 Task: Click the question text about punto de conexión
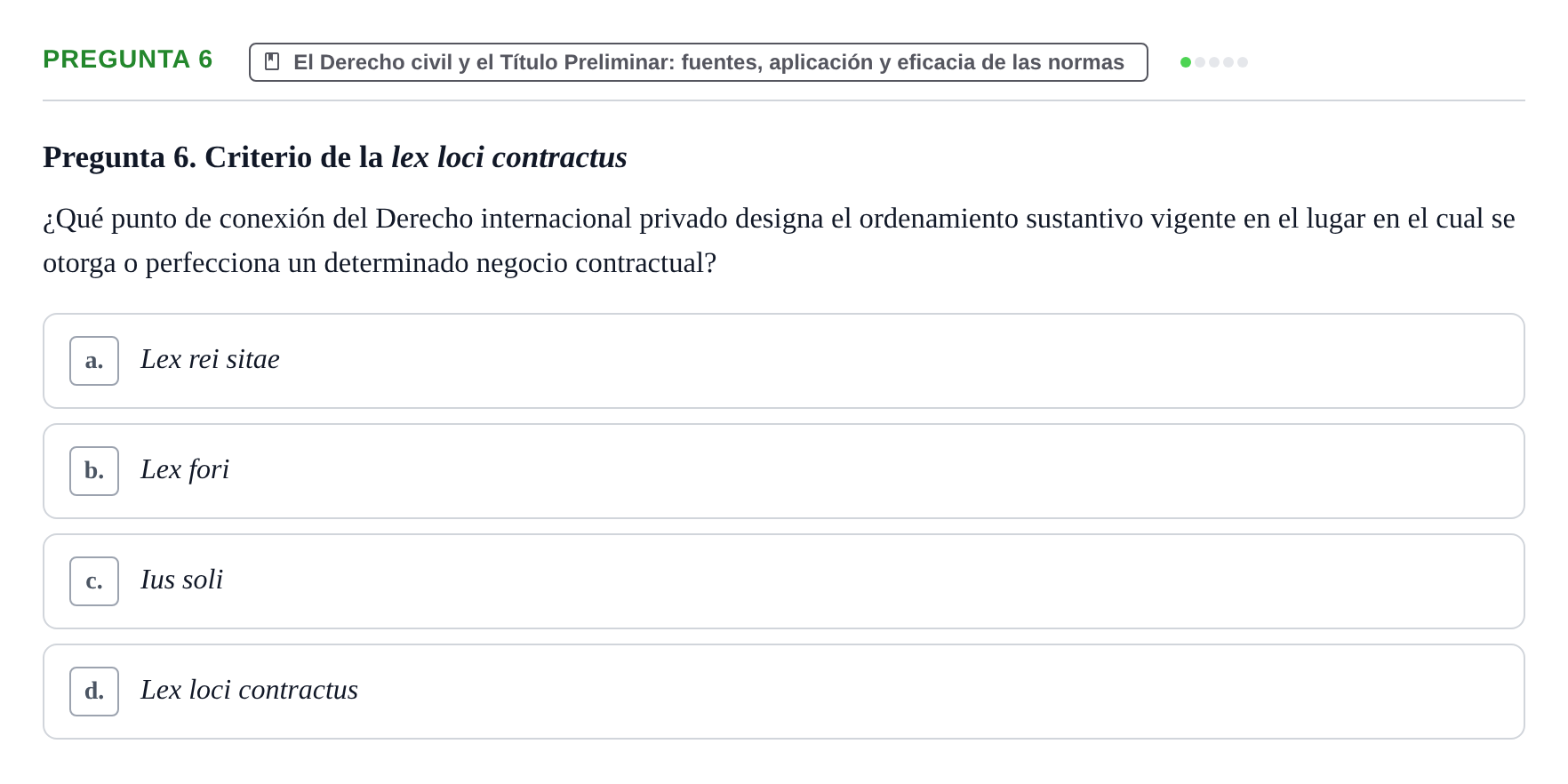click(x=779, y=240)
